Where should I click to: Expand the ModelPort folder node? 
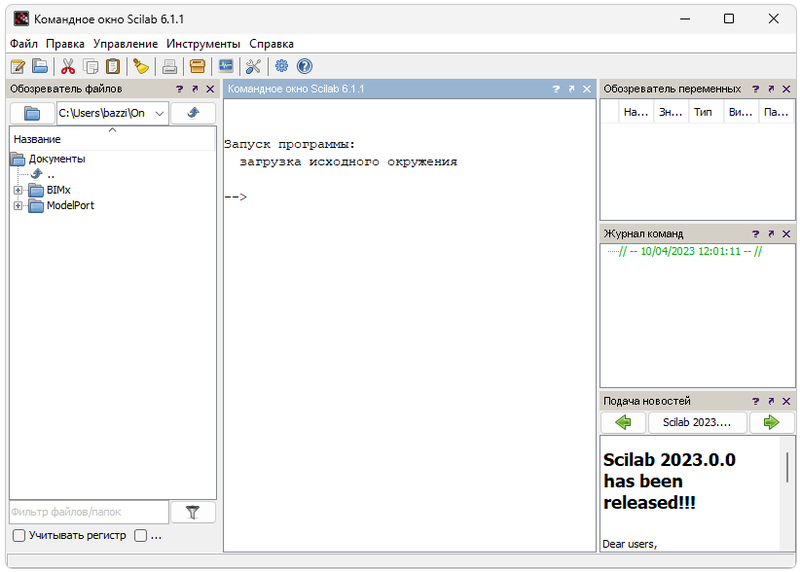(17, 206)
